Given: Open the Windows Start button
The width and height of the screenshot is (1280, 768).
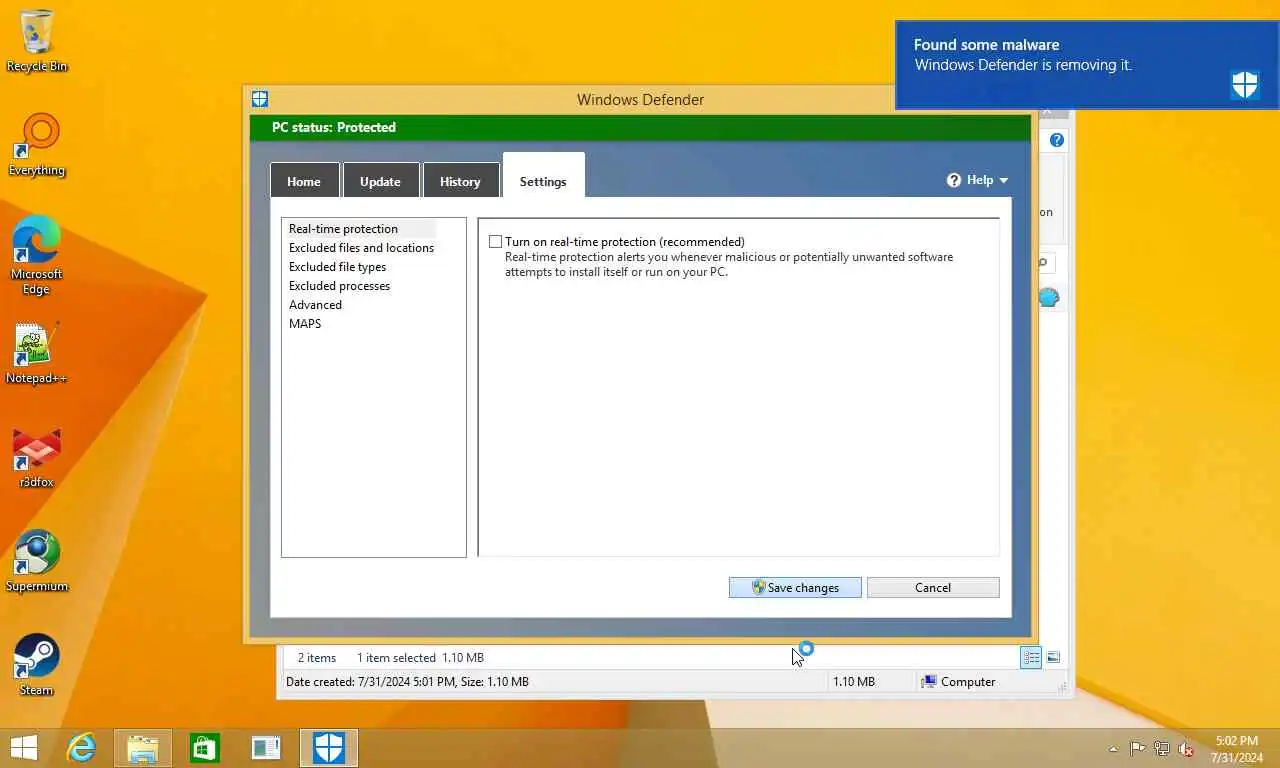Looking at the screenshot, I should coord(24,747).
